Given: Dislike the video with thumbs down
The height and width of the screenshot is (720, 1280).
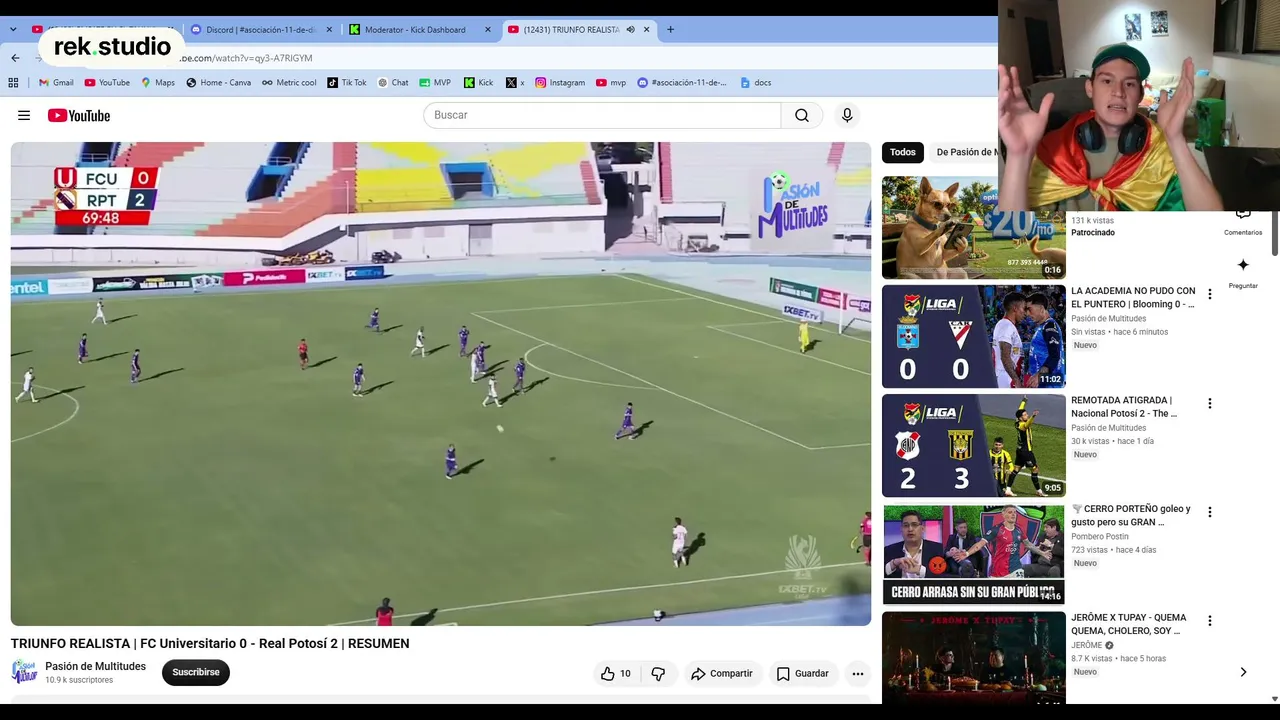Looking at the screenshot, I should click(x=658, y=674).
